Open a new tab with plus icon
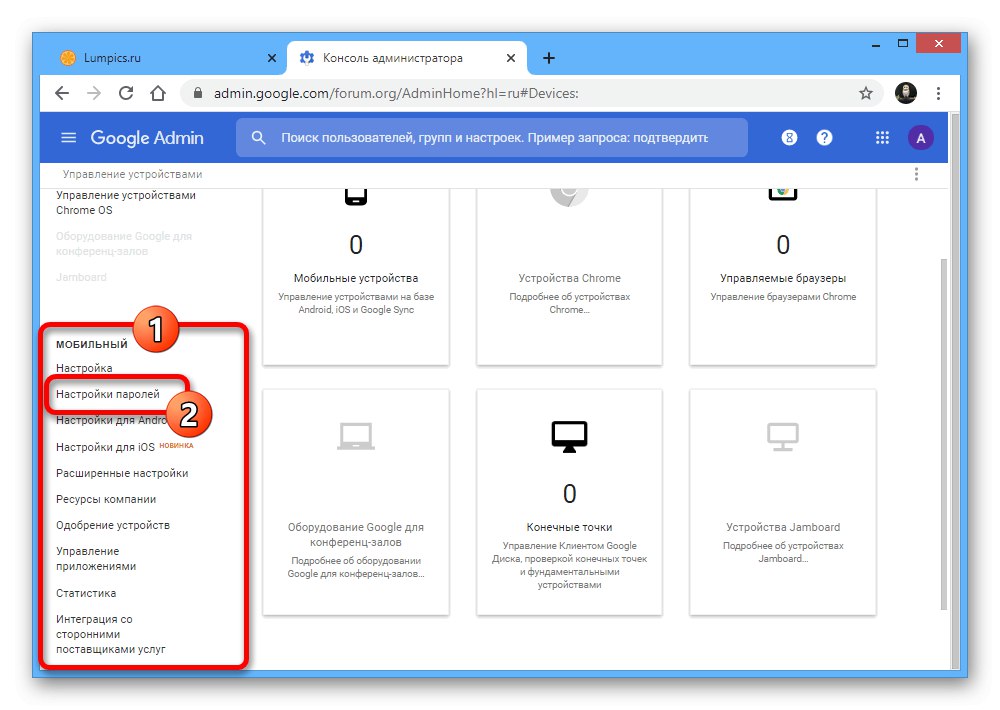Viewport: 1000px width, 710px height. tap(548, 58)
